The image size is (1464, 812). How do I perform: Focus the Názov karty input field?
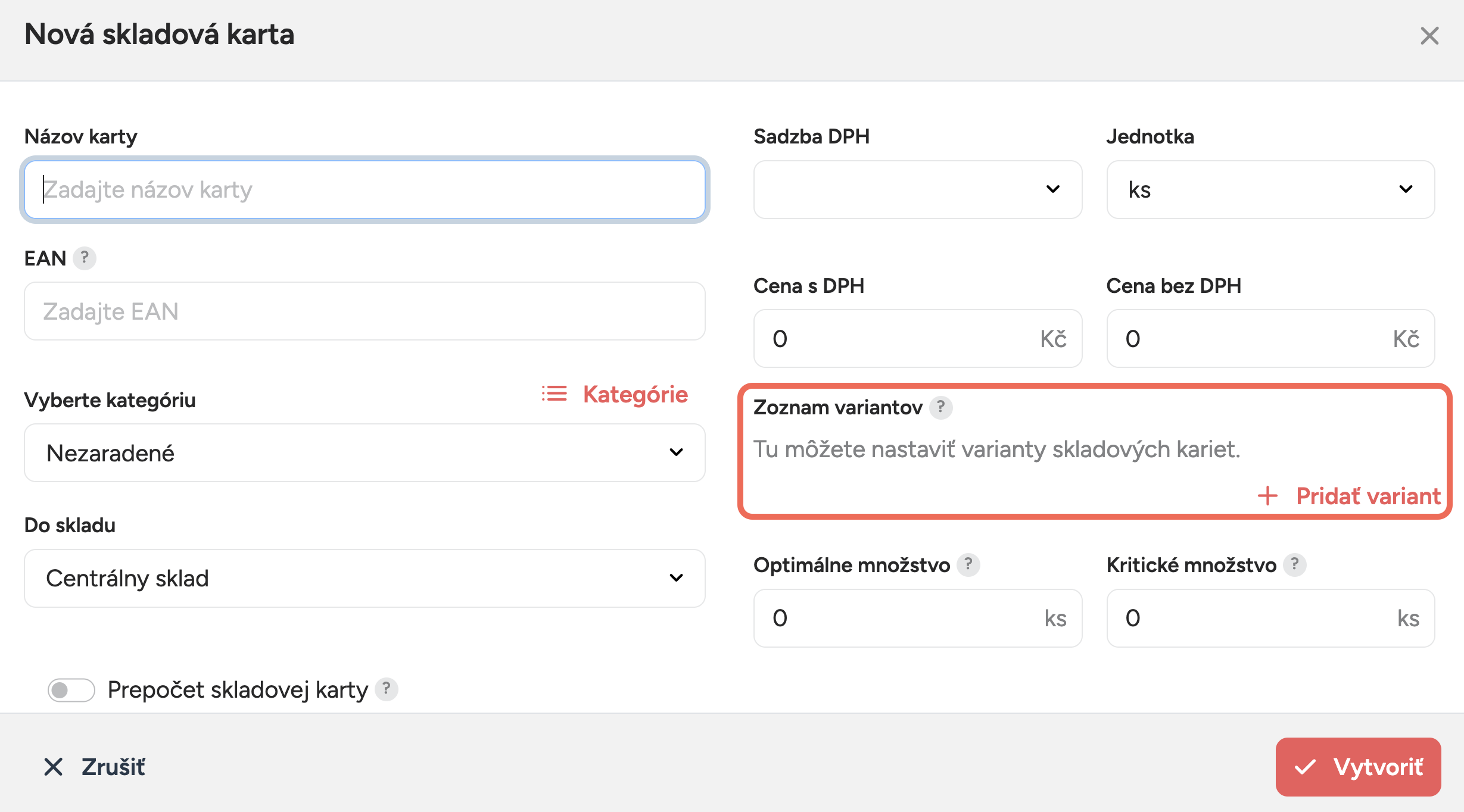365,189
